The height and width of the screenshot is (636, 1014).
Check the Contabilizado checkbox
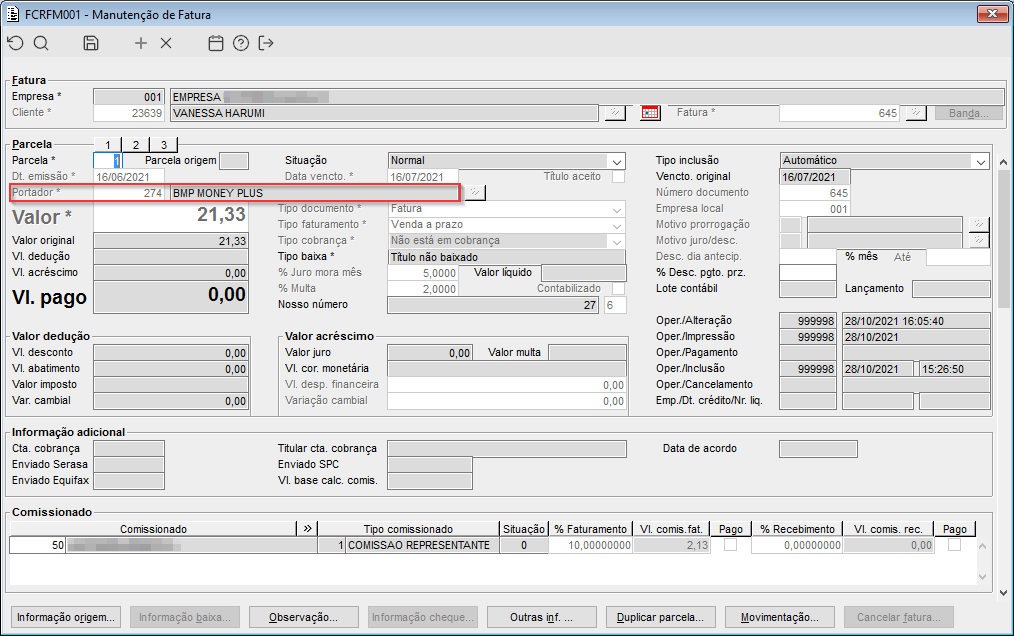coord(618,288)
